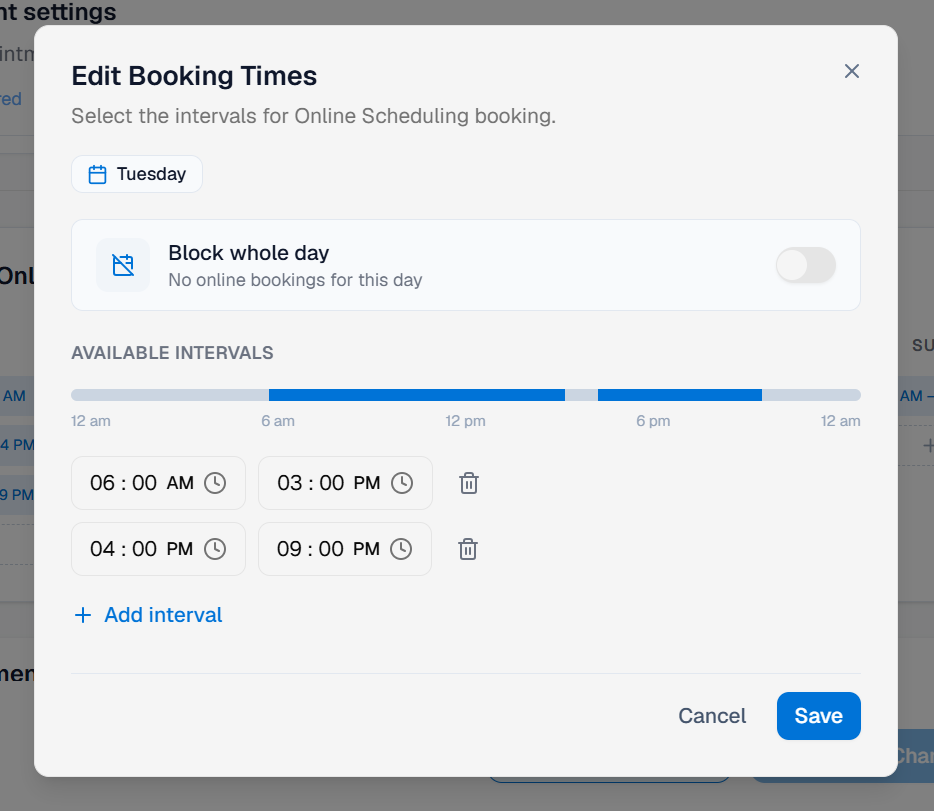
Task: Close the Edit Booking Times dialog
Action: (852, 71)
